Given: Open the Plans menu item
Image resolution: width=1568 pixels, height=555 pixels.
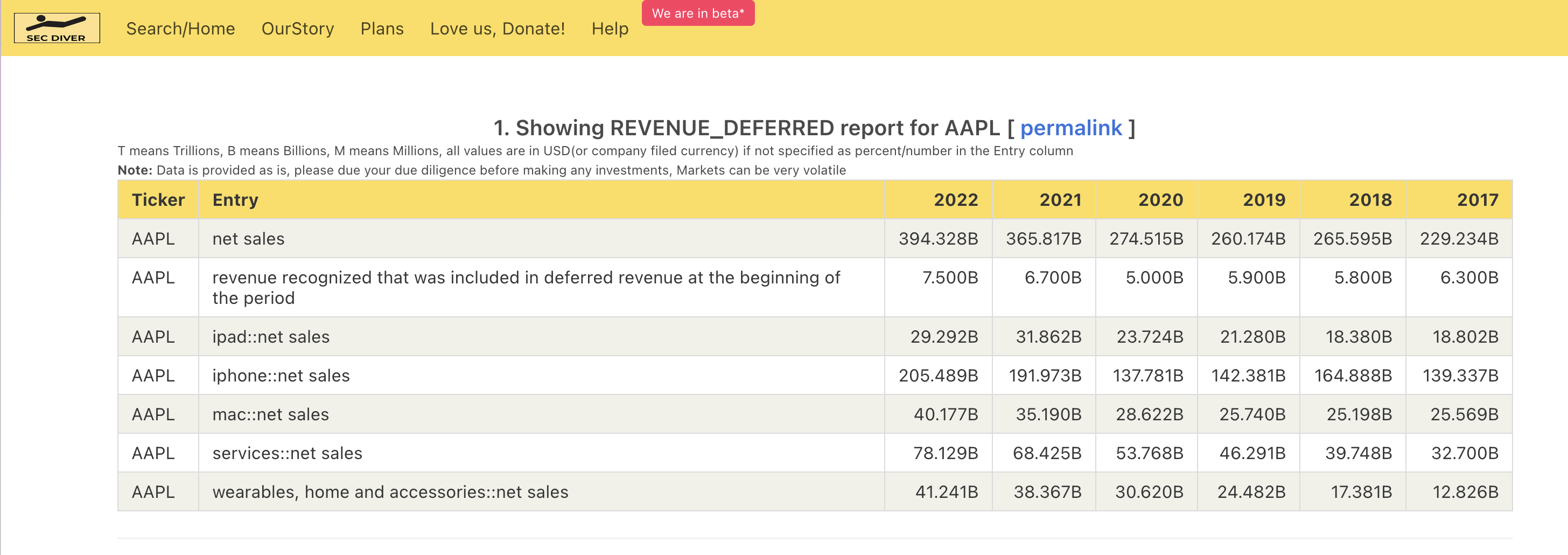Looking at the screenshot, I should pos(382,29).
